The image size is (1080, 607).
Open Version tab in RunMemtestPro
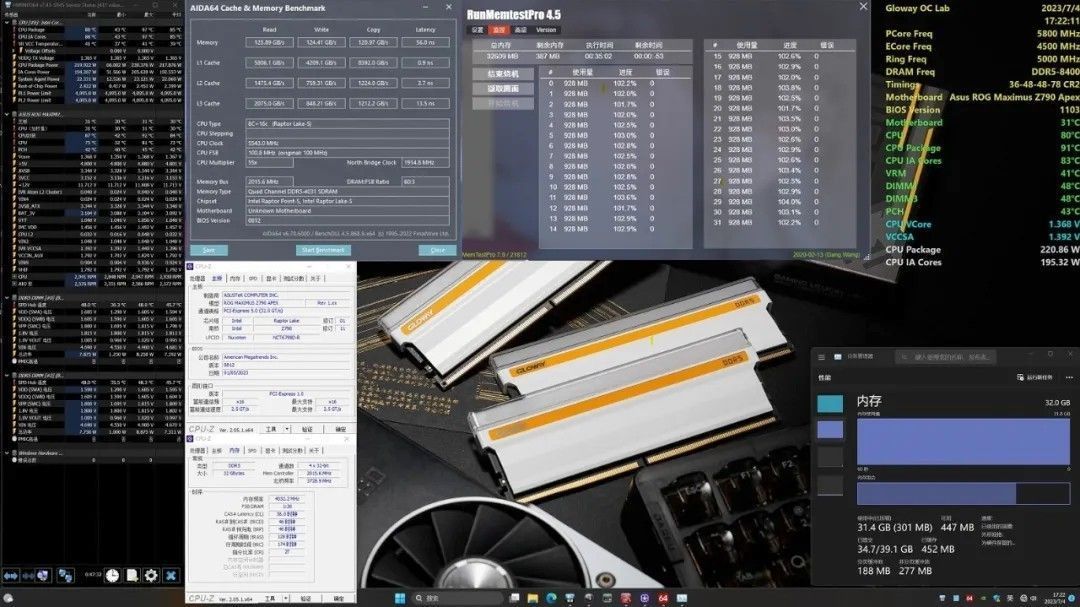(x=547, y=30)
